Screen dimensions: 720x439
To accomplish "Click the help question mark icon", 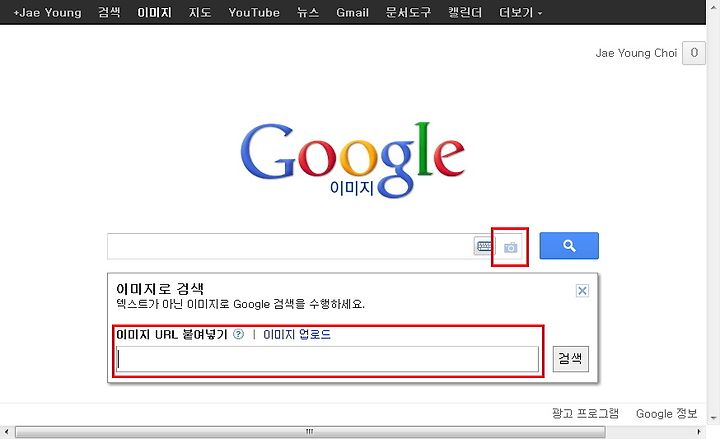I will [x=238, y=334].
